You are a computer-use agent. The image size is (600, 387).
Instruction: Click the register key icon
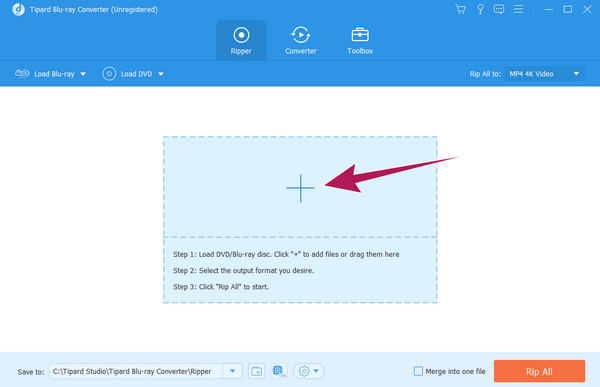coord(480,9)
